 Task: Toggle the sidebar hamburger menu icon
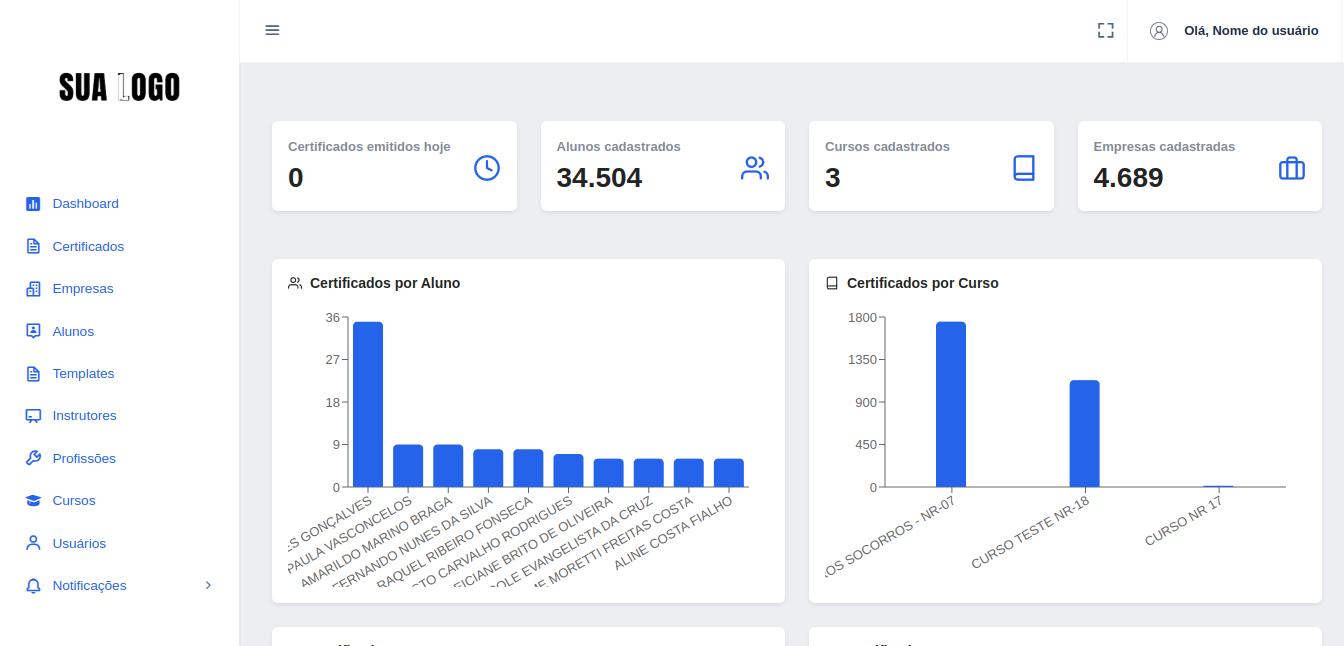(272, 30)
